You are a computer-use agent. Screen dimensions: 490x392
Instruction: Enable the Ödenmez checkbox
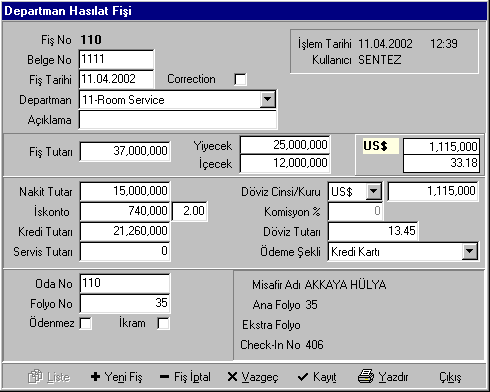click(86, 323)
